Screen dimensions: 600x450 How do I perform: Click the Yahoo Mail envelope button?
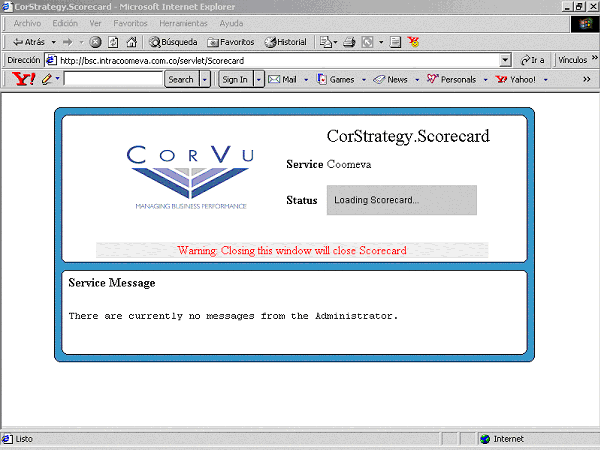point(282,79)
